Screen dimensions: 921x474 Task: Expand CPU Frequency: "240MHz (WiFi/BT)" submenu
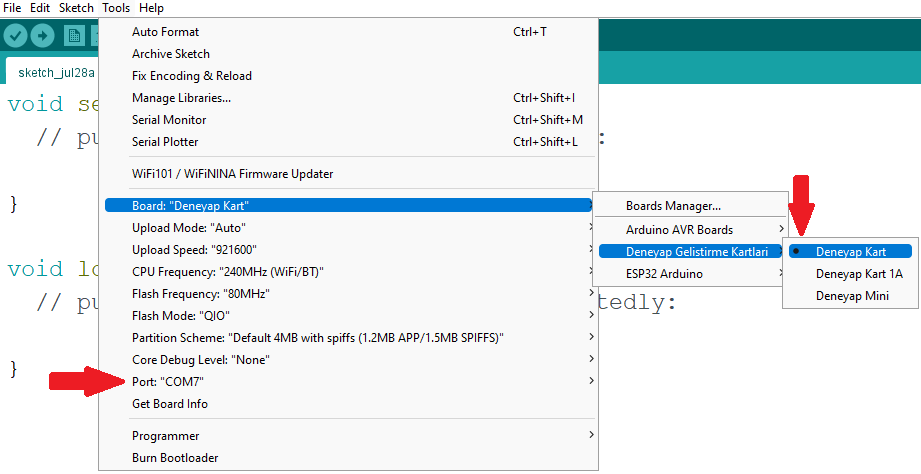tap(349, 271)
